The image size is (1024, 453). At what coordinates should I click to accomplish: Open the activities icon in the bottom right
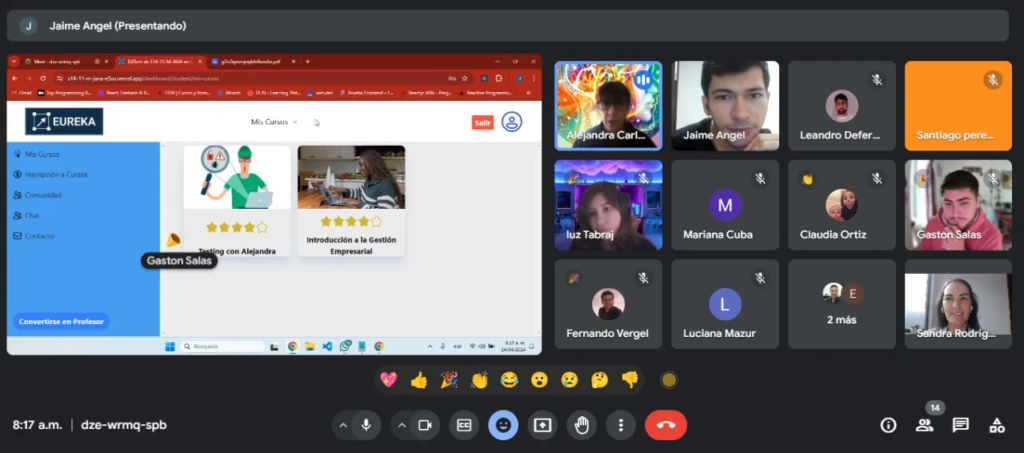(x=997, y=425)
